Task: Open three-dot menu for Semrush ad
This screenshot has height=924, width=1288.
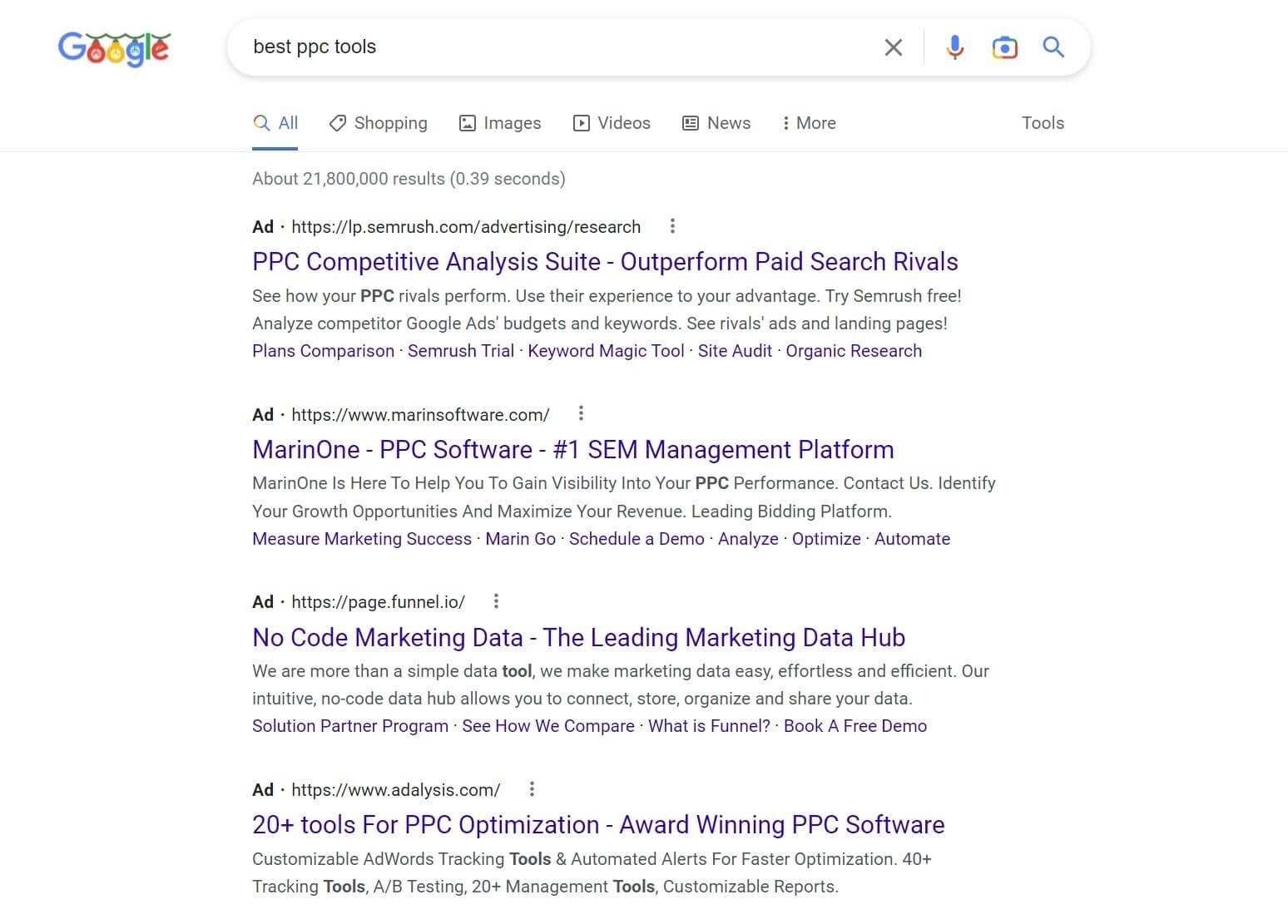Action: (672, 226)
